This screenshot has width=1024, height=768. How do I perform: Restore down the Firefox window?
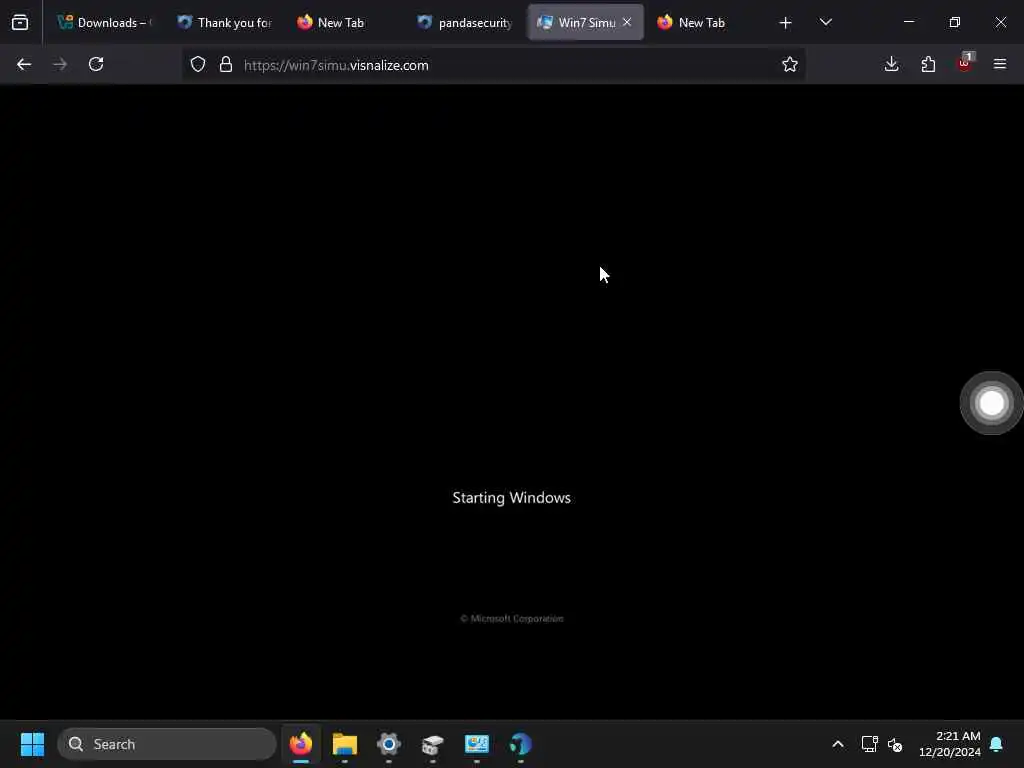(x=955, y=22)
